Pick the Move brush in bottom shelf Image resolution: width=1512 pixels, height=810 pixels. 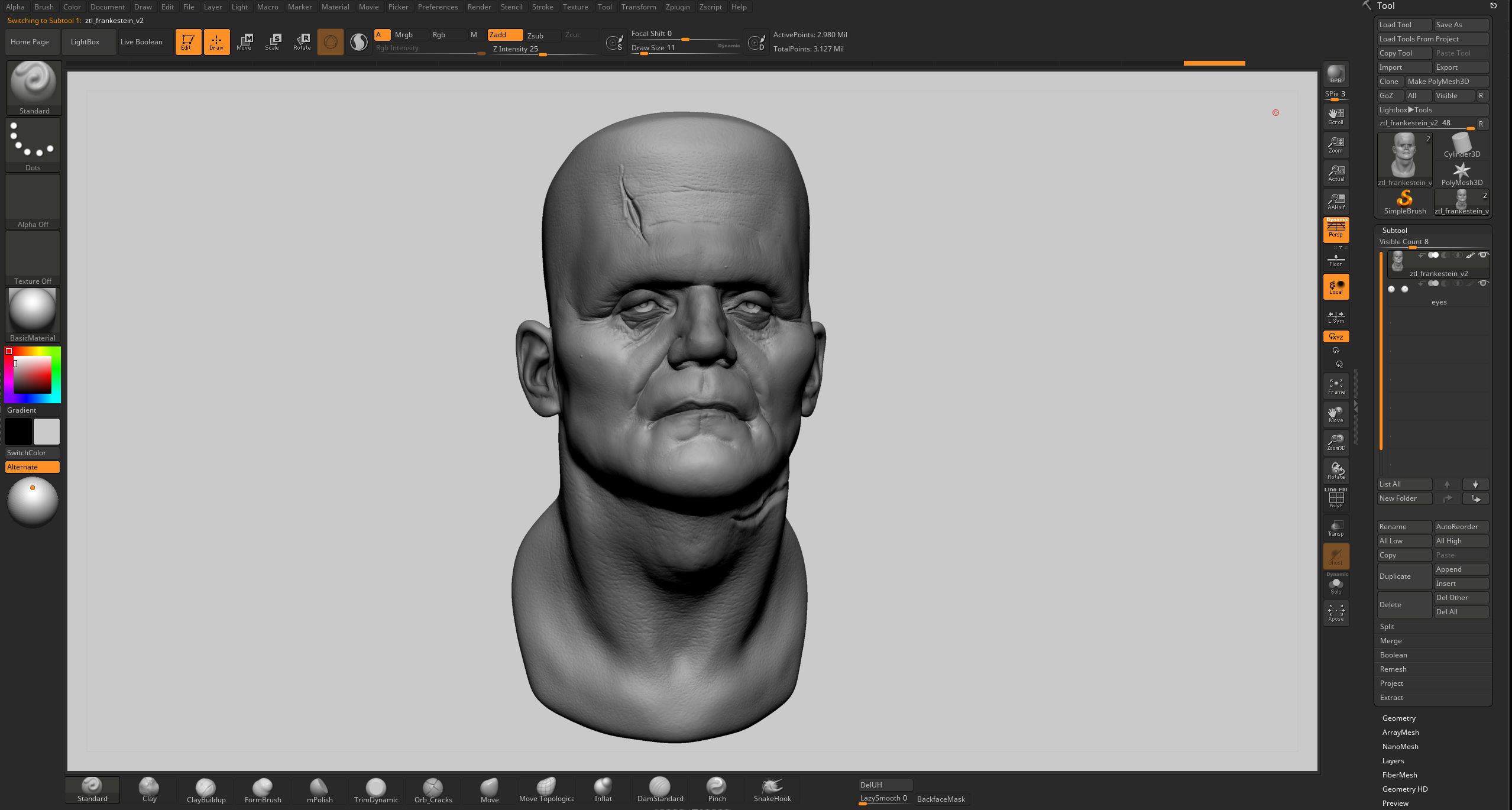coord(490,790)
